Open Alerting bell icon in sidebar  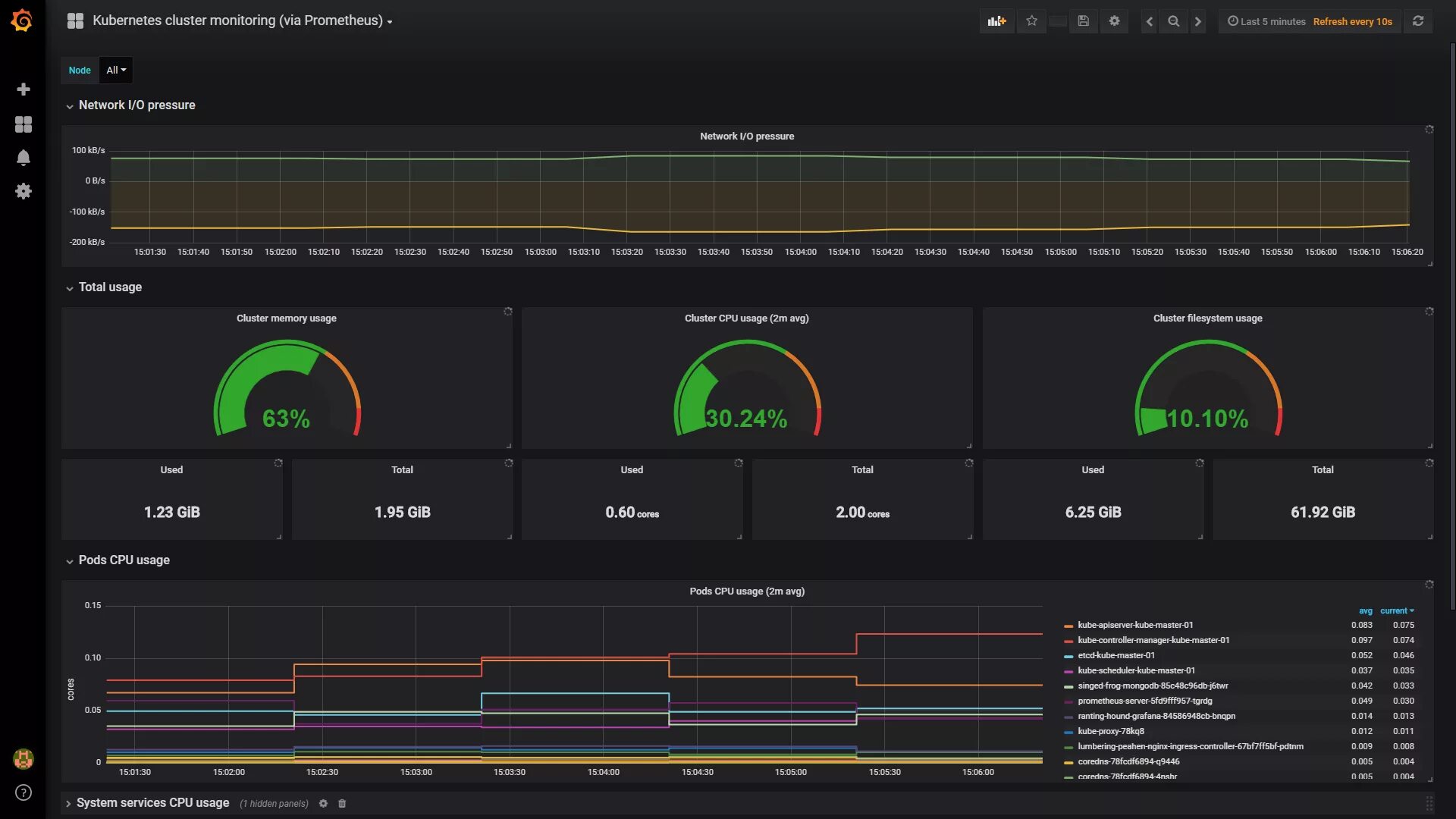pyautogui.click(x=24, y=158)
